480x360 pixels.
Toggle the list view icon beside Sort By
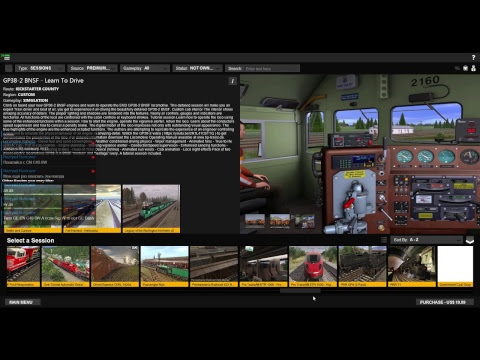click(384, 240)
